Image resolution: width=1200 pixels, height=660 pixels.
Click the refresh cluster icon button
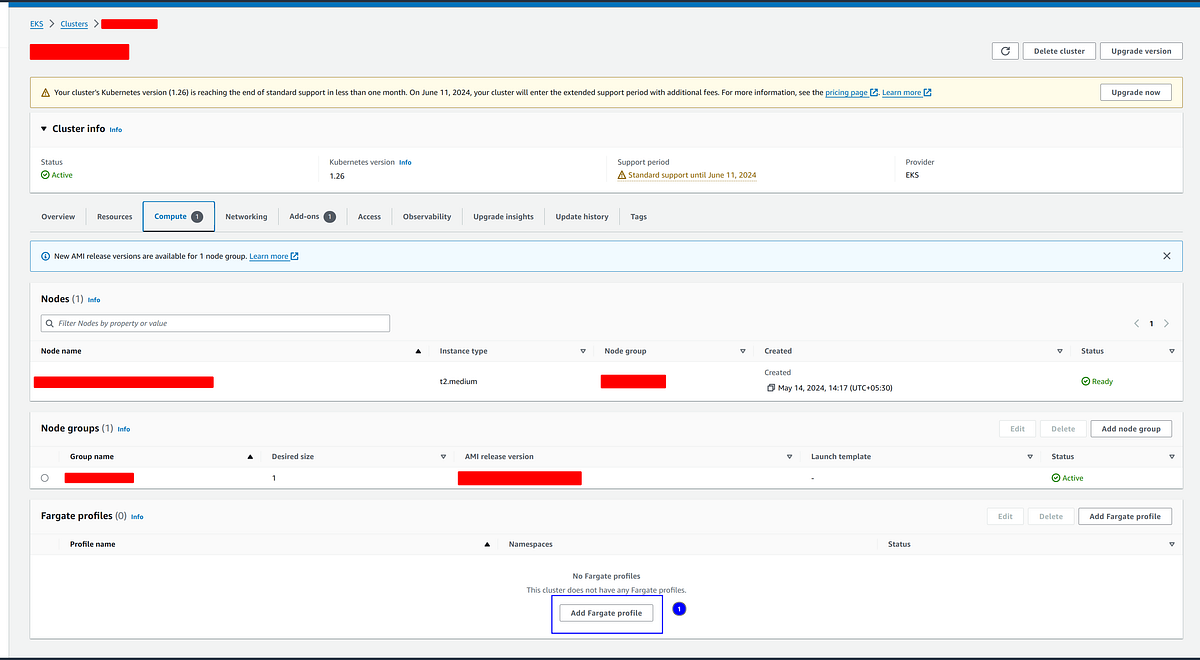tap(1004, 51)
